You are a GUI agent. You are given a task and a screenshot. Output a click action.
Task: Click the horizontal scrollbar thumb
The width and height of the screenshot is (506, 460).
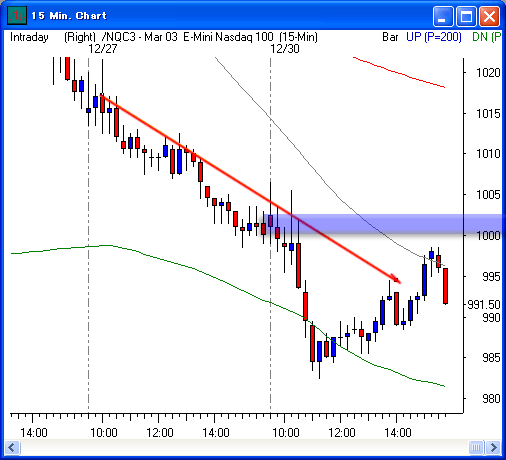476,447
